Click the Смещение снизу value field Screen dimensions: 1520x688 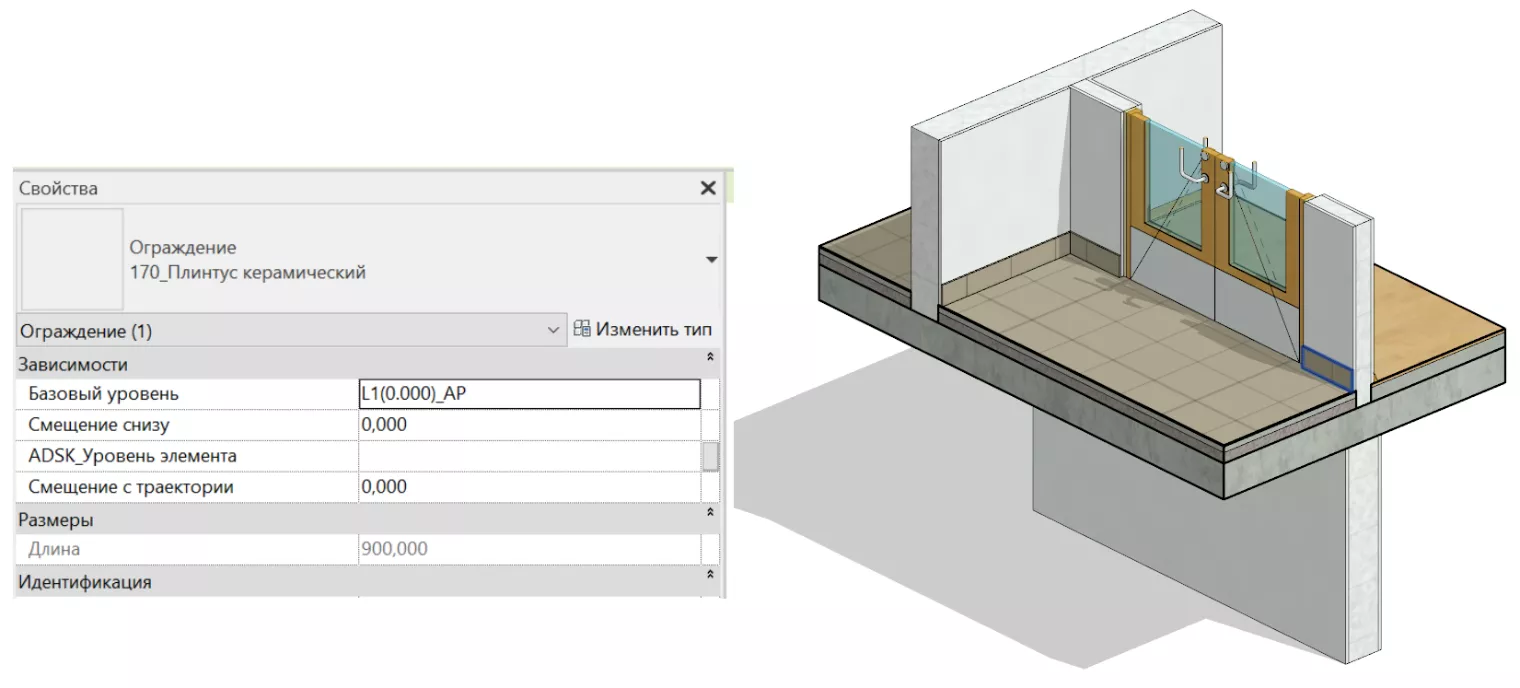tap(528, 425)
